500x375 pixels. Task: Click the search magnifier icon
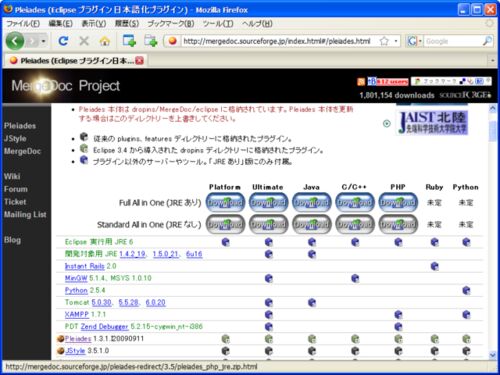(x=487, y=41)
